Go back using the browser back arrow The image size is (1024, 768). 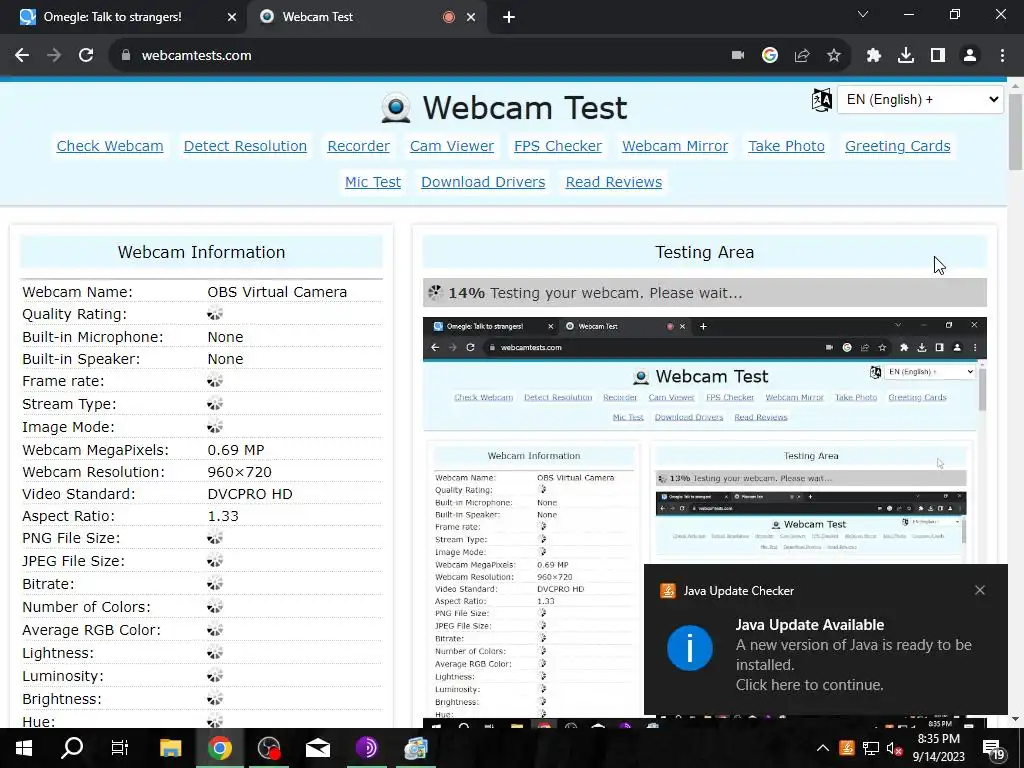22,56
